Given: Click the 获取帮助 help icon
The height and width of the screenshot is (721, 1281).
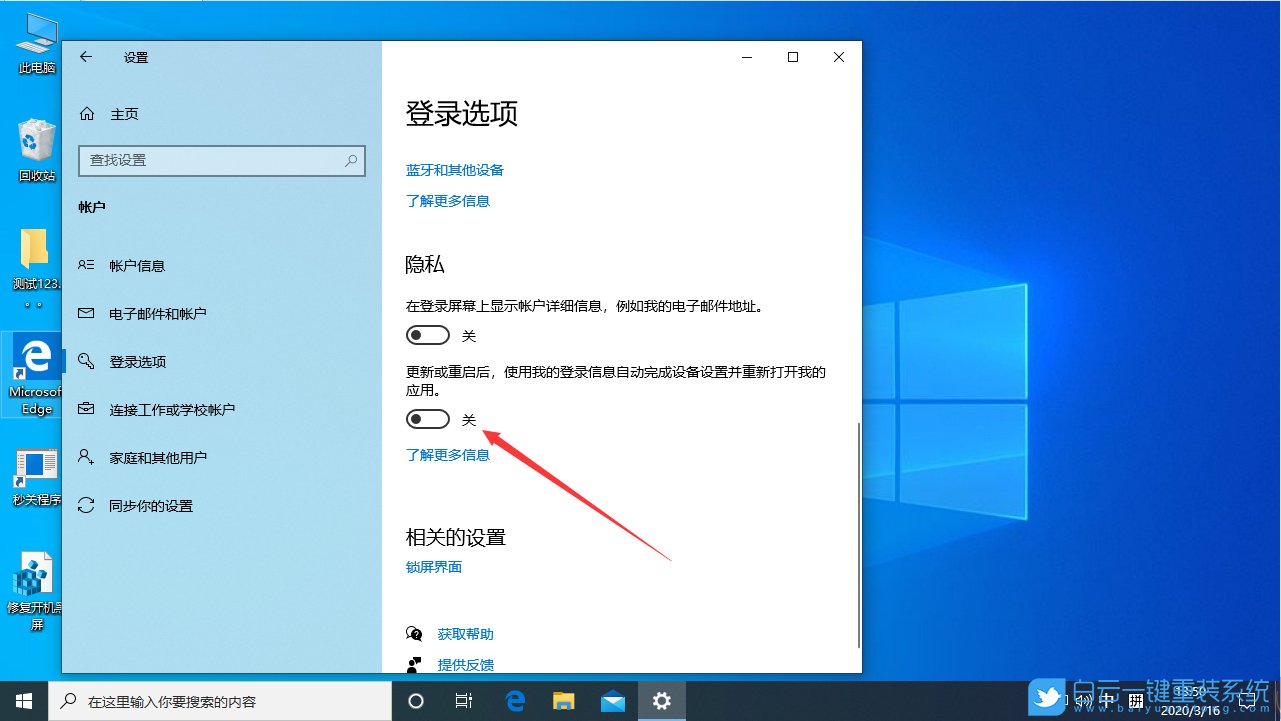Looking at the screenshot, I should [x=414, y=632].
